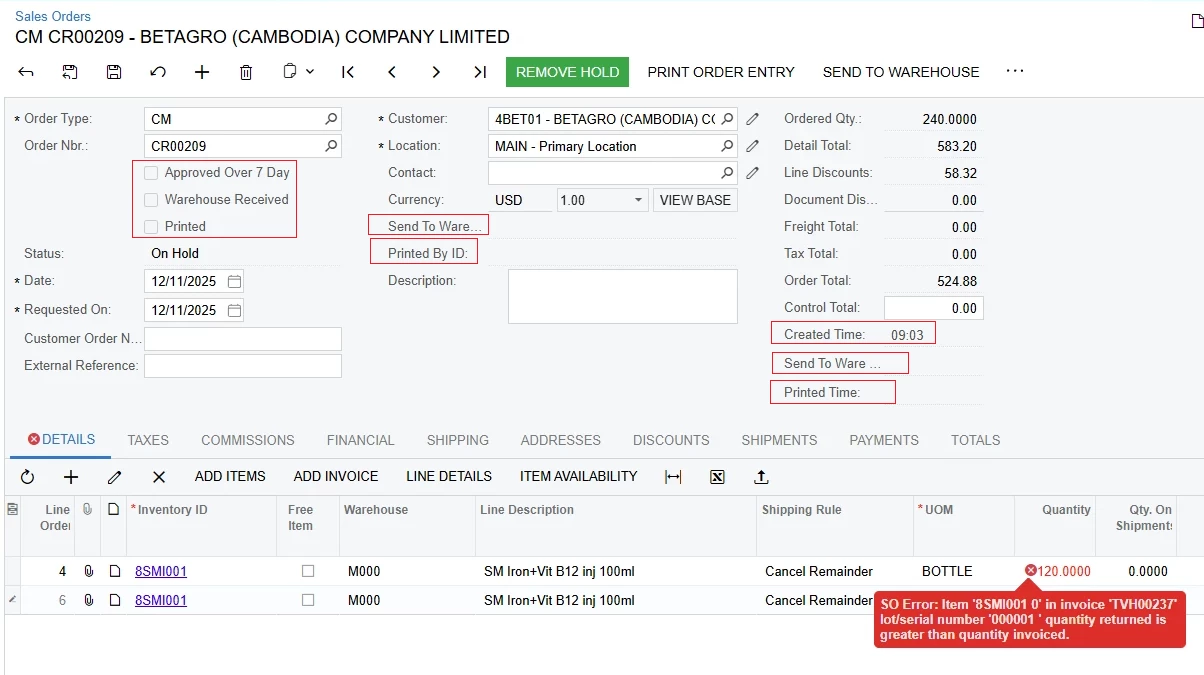The height and width of the screenshot is (675, 1204).
Task: Click Fit to Screen columns icon
Action: 673,477
